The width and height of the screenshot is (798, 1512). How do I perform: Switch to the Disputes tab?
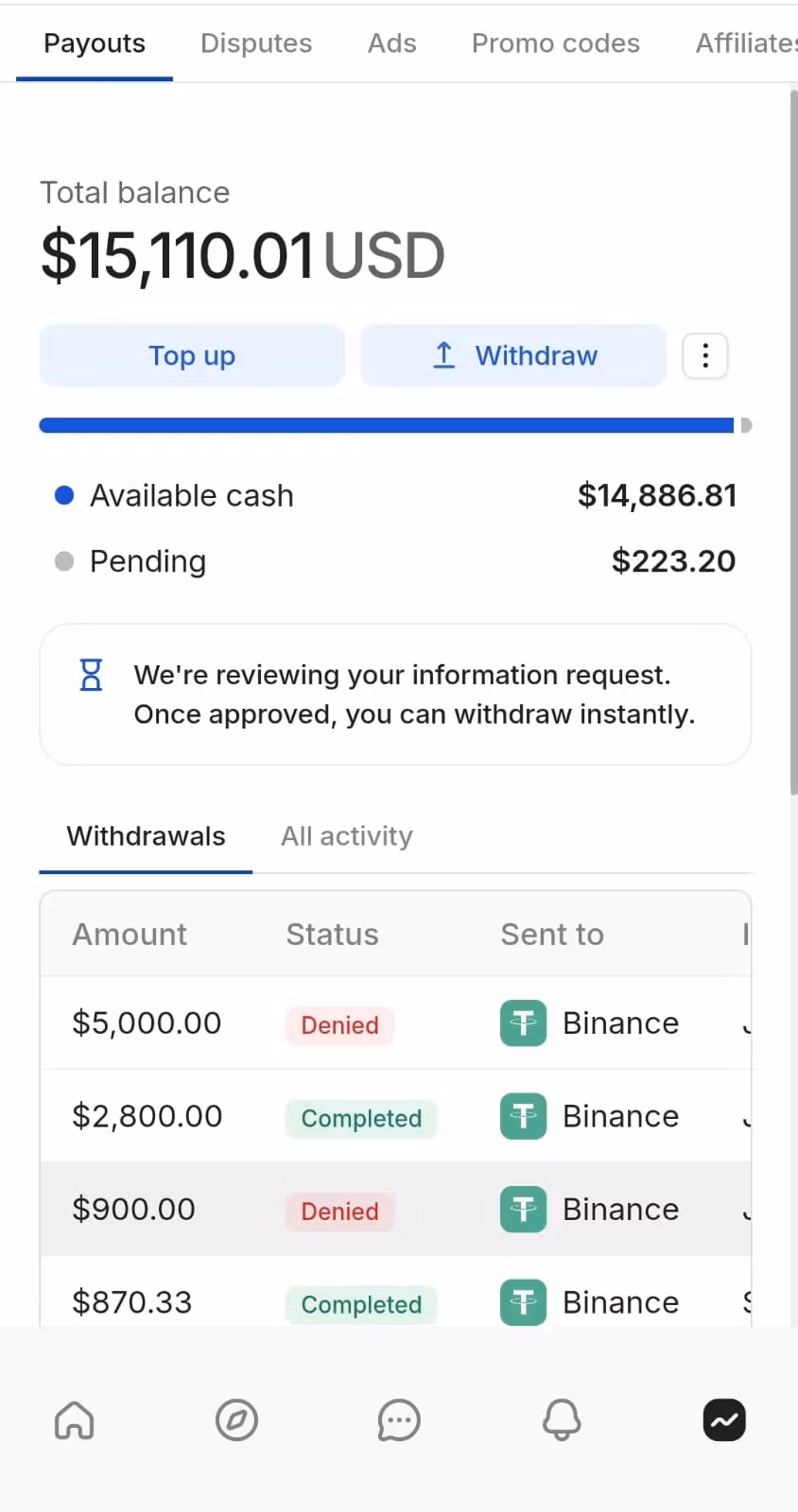pos(256,43)
